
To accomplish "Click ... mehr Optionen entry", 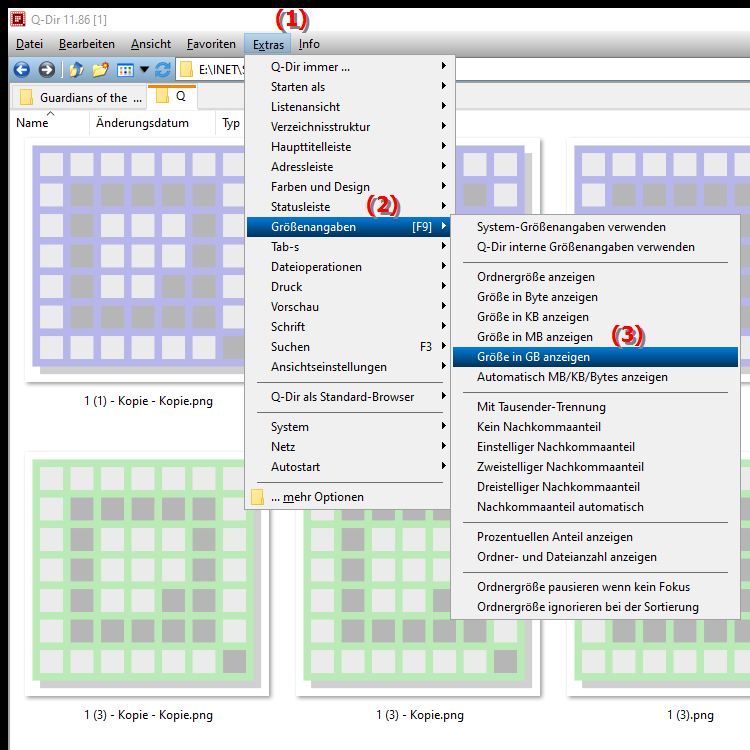I will pos(349,497).
